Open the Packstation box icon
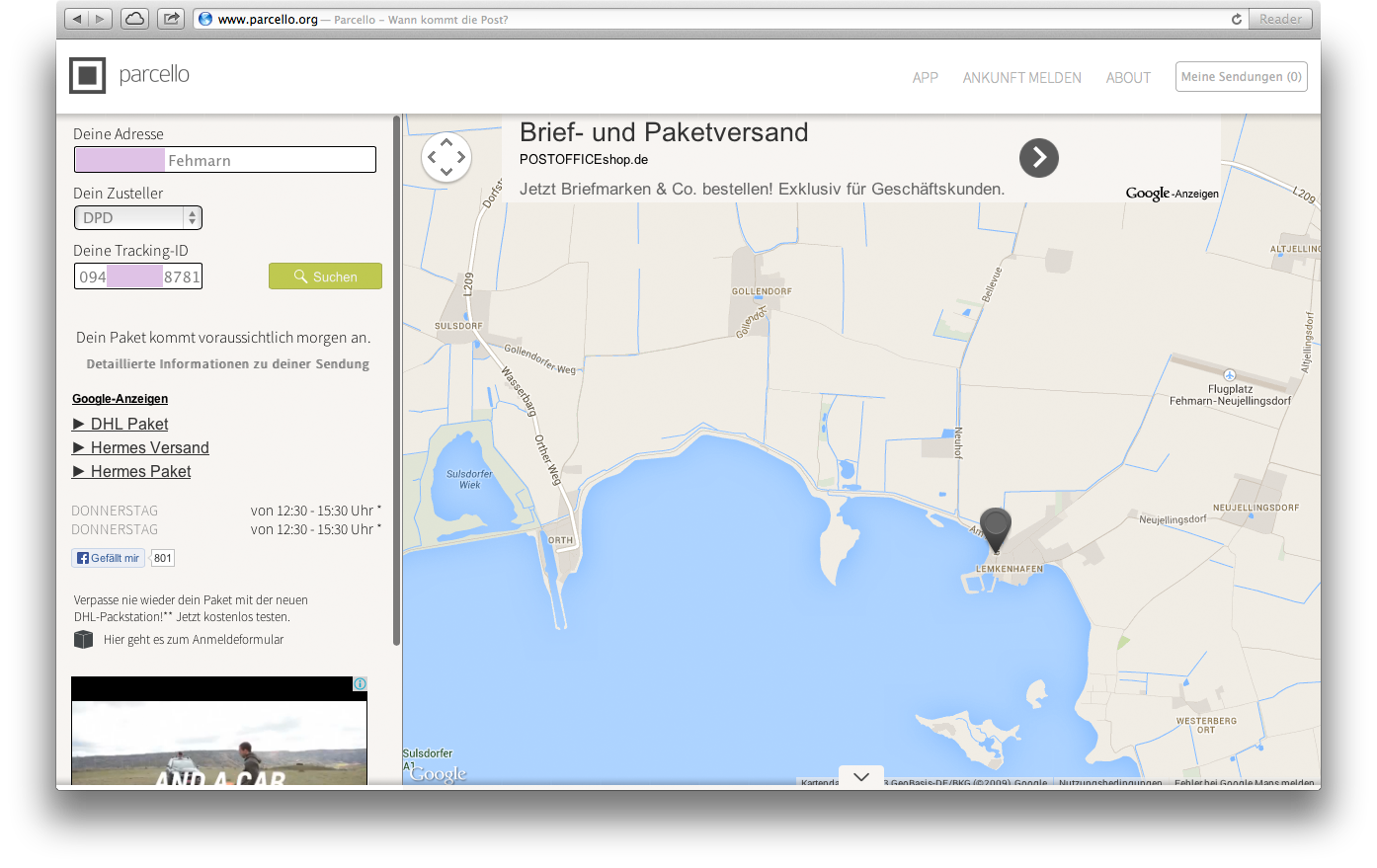 click(x=83, y=640)
